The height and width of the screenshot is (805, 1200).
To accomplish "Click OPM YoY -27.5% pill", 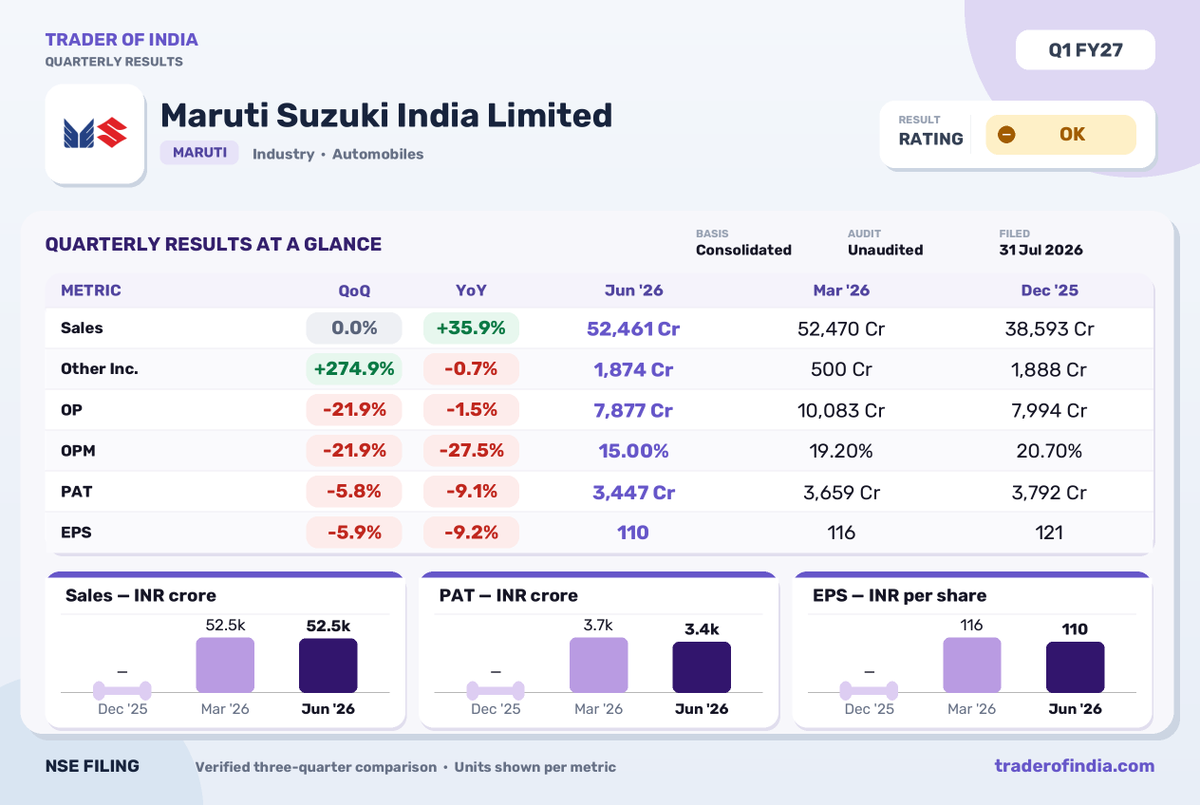I will pyautogui.click(x=471, y=451).
